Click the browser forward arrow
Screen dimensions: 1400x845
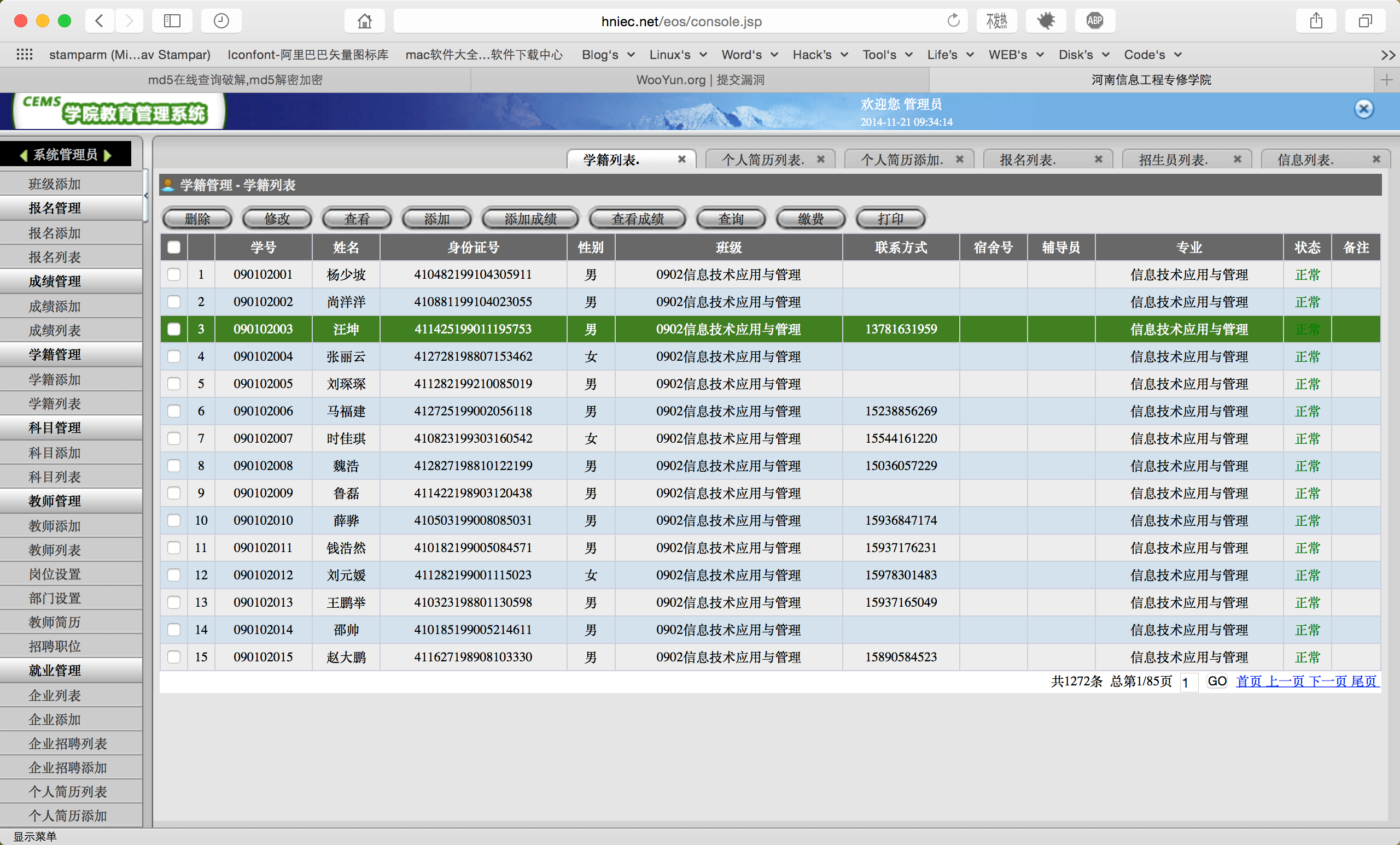(129, 21)
